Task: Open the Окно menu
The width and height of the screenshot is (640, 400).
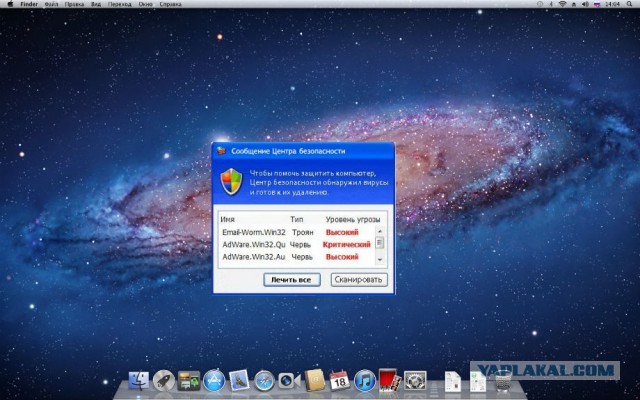Action: tap(145, 4)
